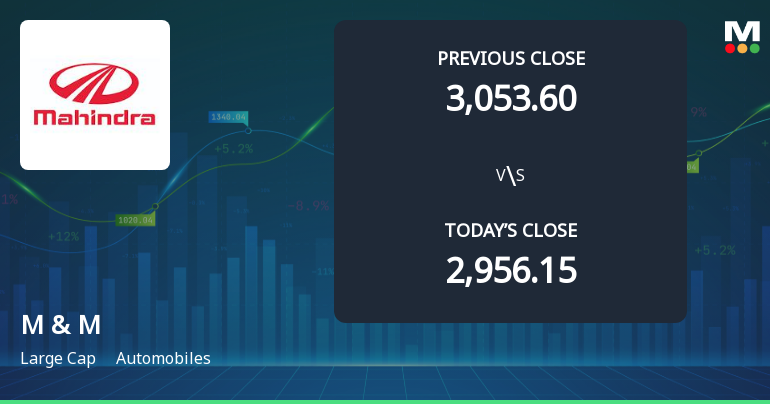Viewport: 770px width, 404px height.
Task: Click the Marketsmojo M logo
Action: click(741, 30)
